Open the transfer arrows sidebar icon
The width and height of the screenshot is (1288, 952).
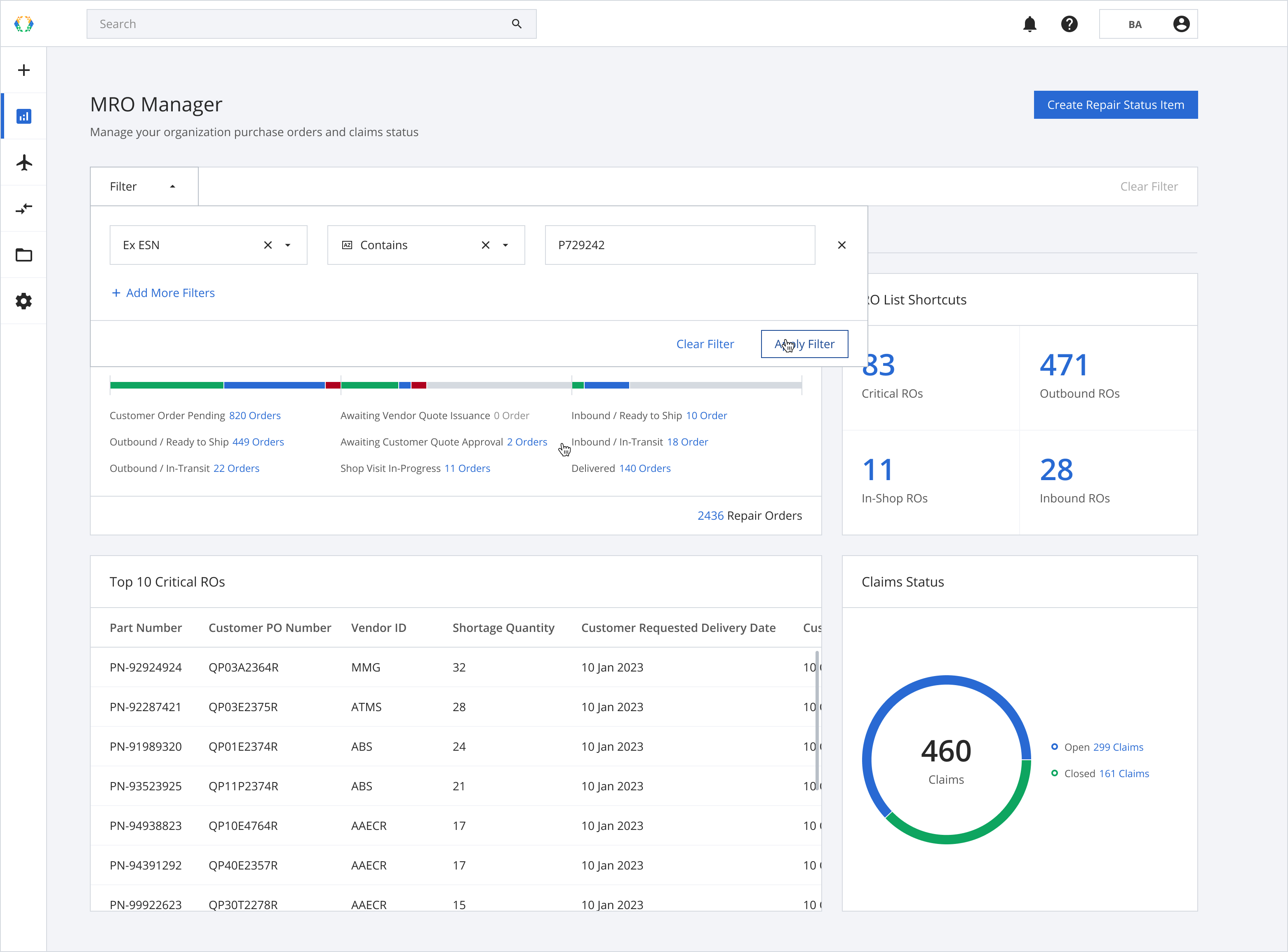(24, 209)
